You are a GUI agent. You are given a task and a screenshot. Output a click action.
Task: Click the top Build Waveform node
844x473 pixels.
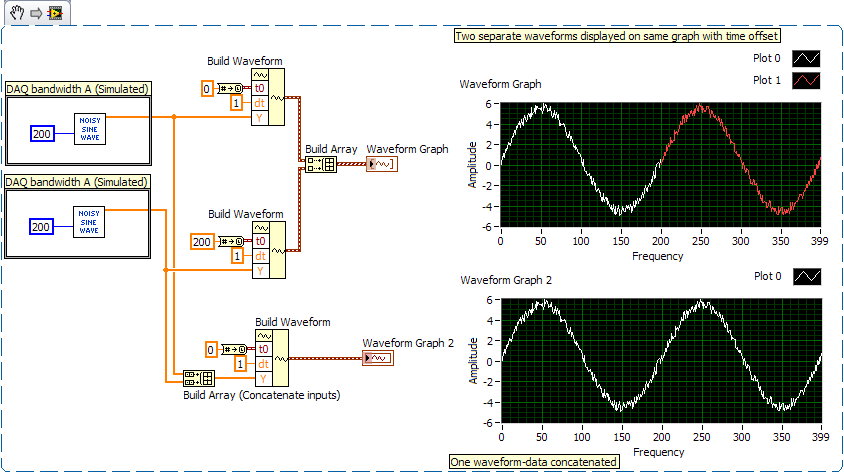(x=268, y=97)
